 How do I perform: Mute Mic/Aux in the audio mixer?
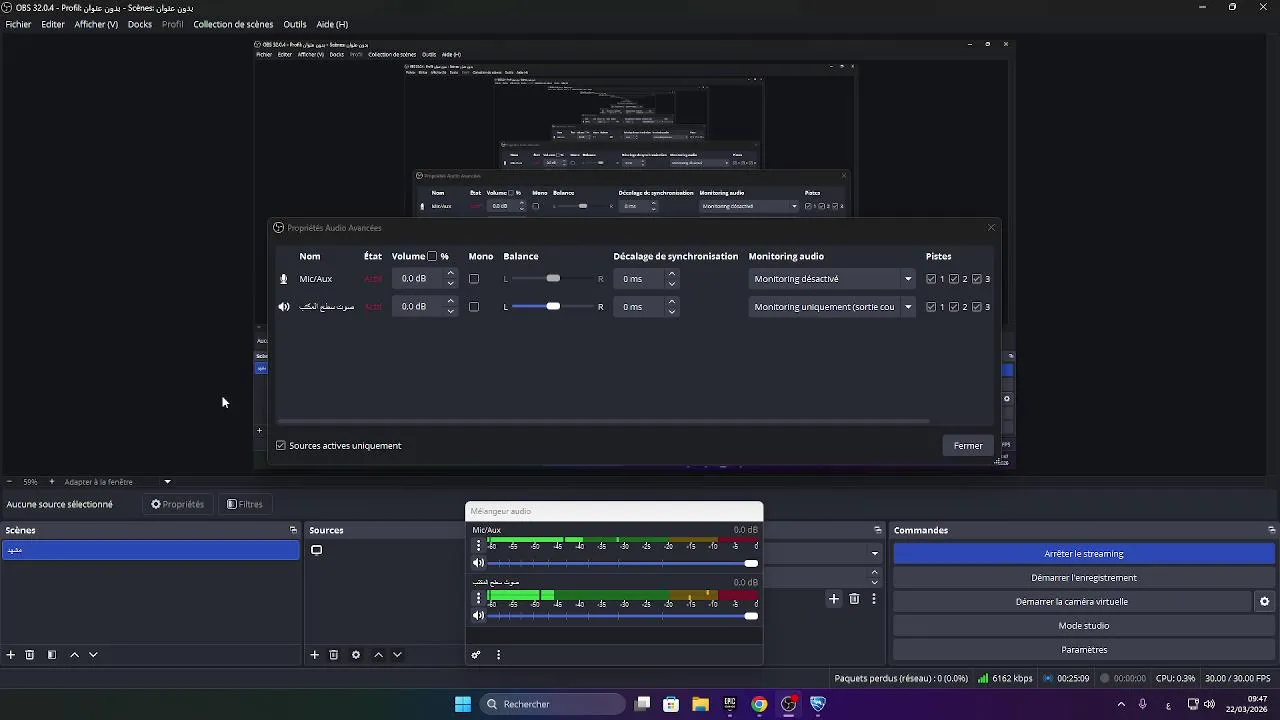(x=478, y=563)
